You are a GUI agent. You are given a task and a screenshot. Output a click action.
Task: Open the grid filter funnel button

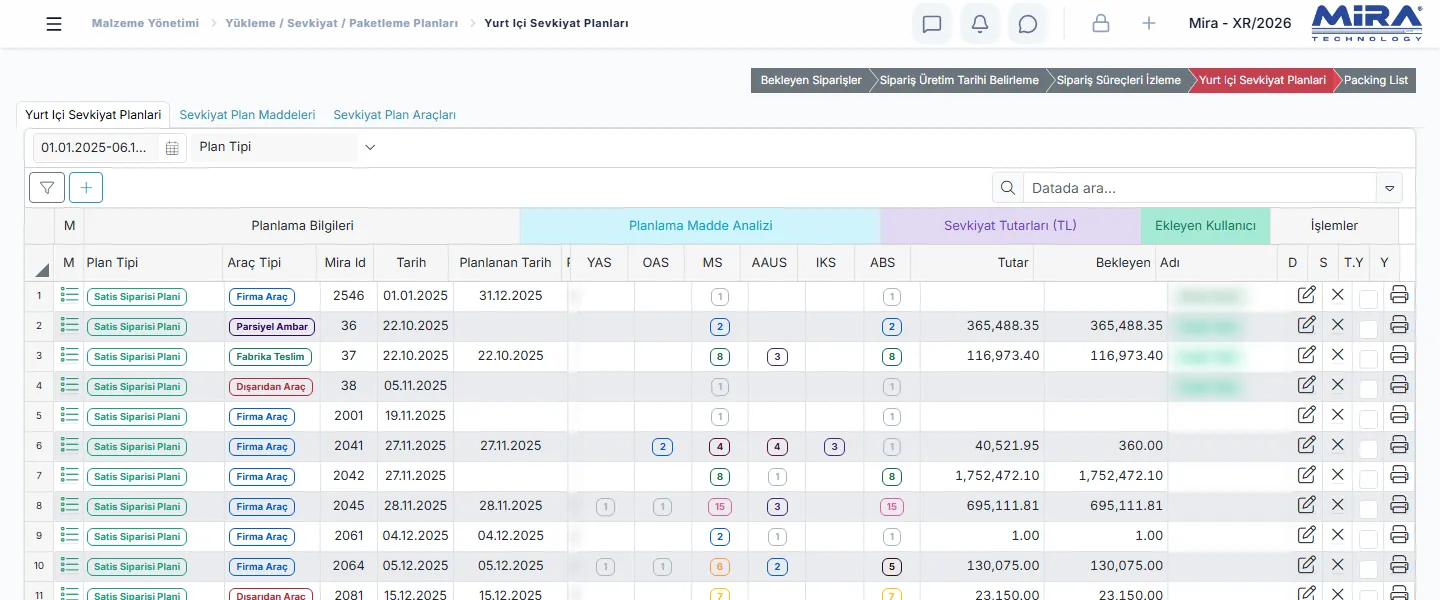47,187
